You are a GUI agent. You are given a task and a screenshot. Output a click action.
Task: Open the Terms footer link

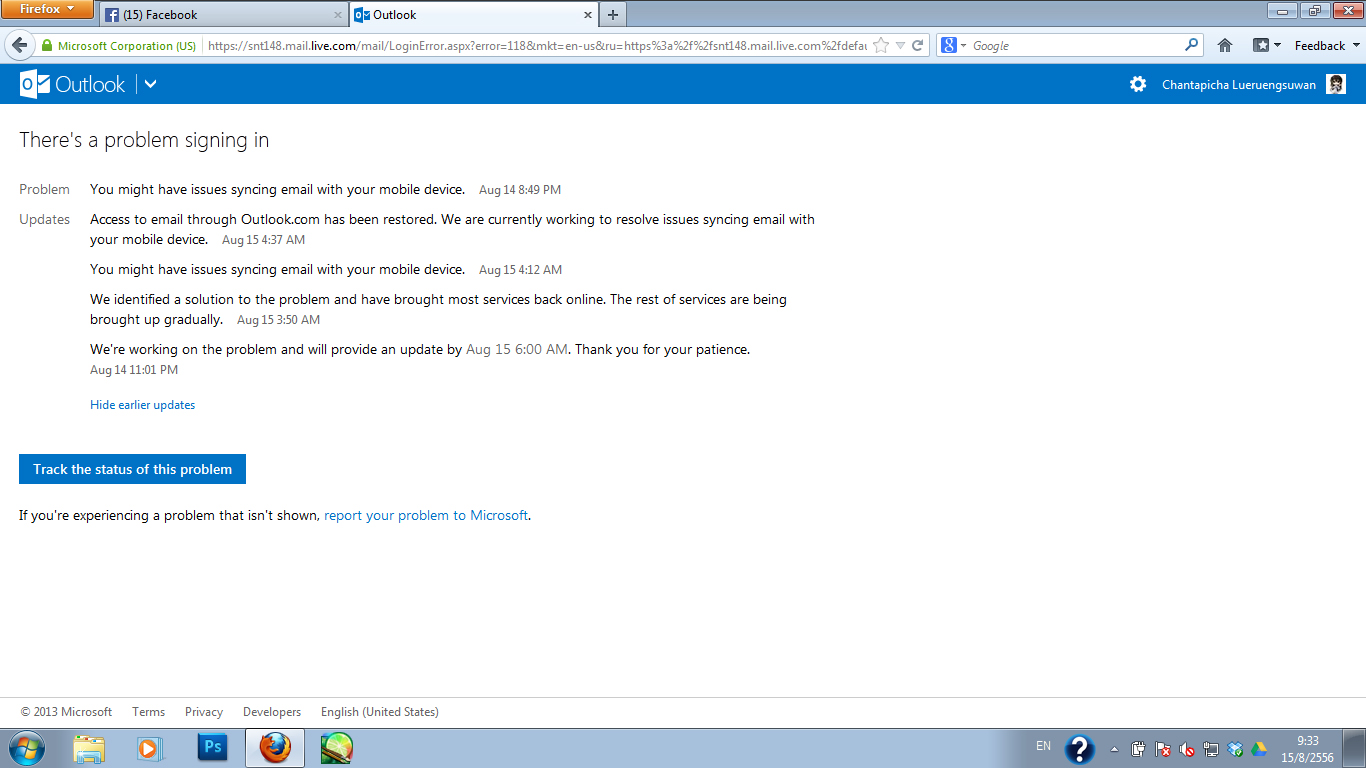(x=148, y=712)
